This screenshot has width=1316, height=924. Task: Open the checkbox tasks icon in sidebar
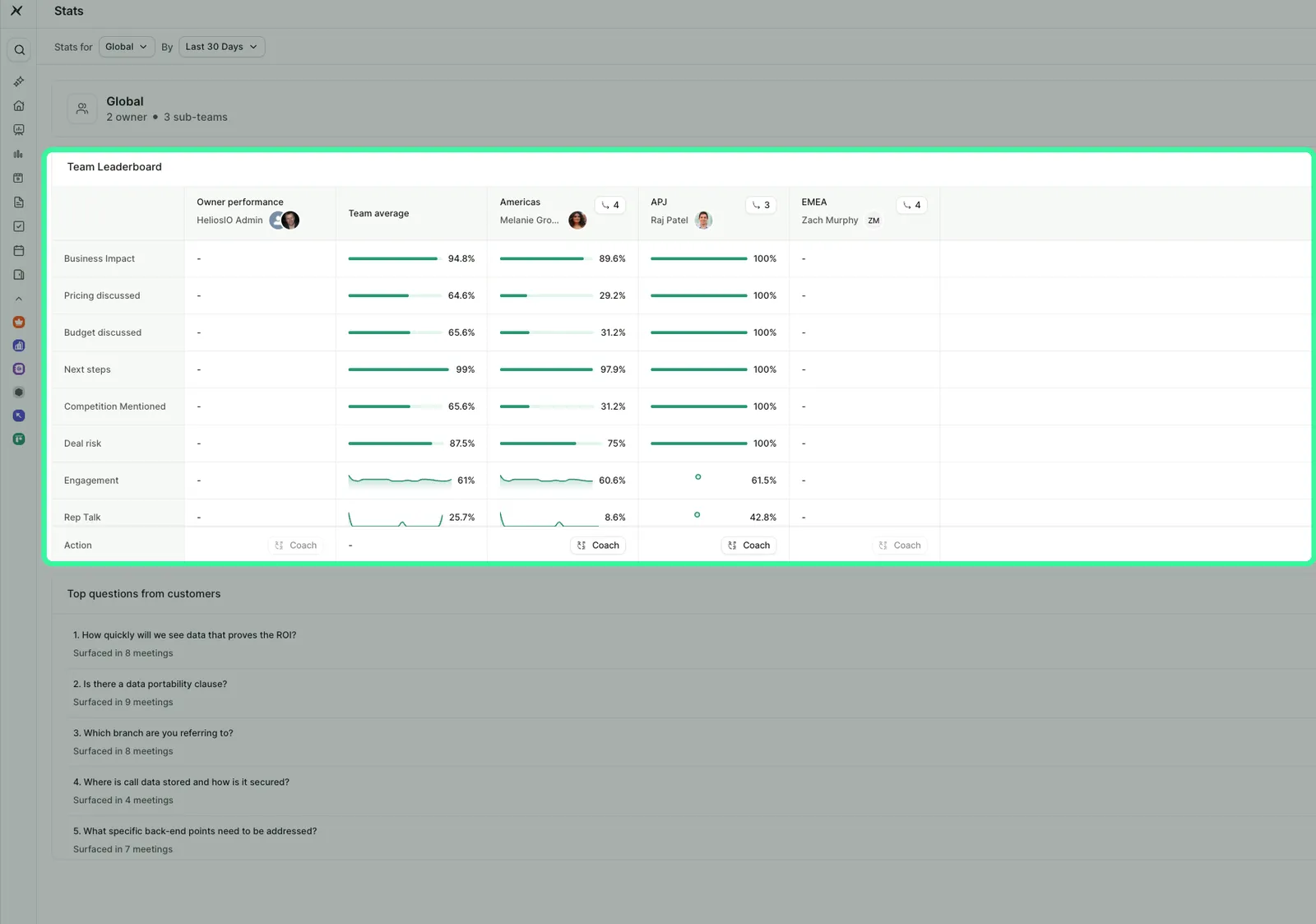pos(19,226)
